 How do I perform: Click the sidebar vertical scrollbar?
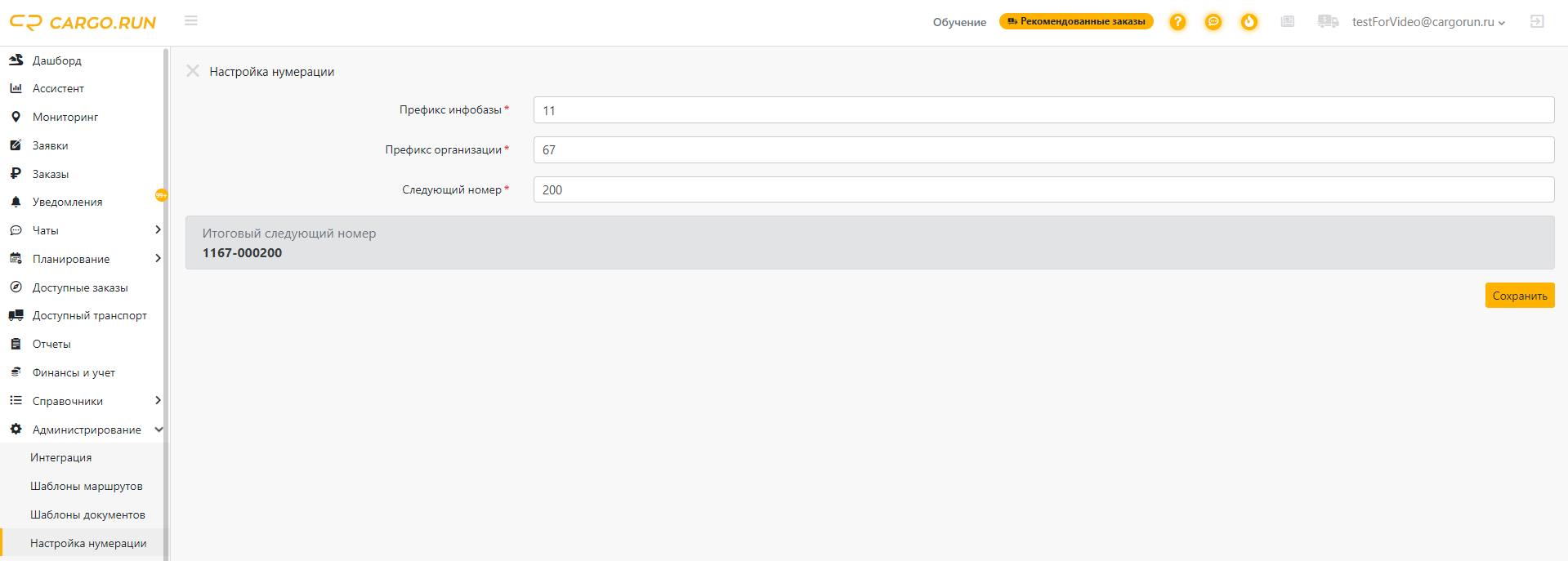(166, 304)
